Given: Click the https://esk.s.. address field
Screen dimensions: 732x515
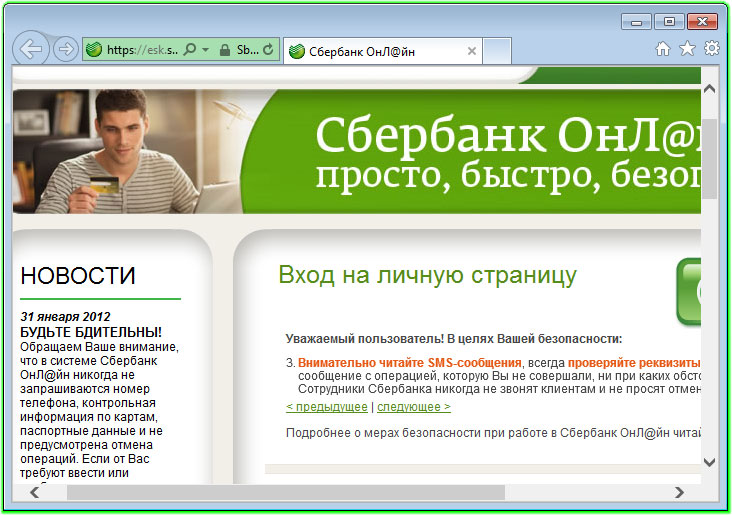Looking at the screenshot, I should tap(142, 50).
